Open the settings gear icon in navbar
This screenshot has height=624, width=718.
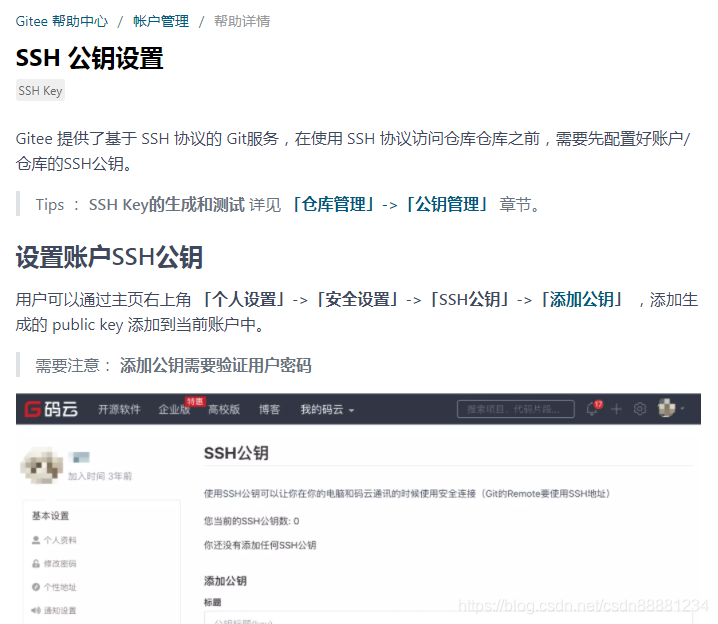tap(640, 409)
